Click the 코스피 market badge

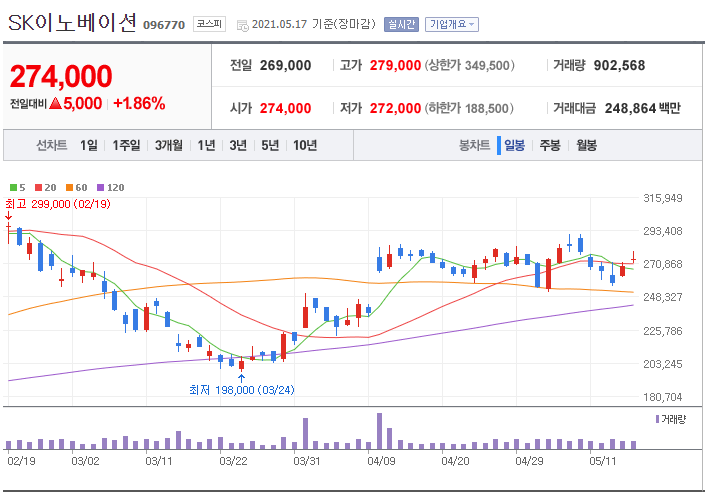(x=209, y=24)
